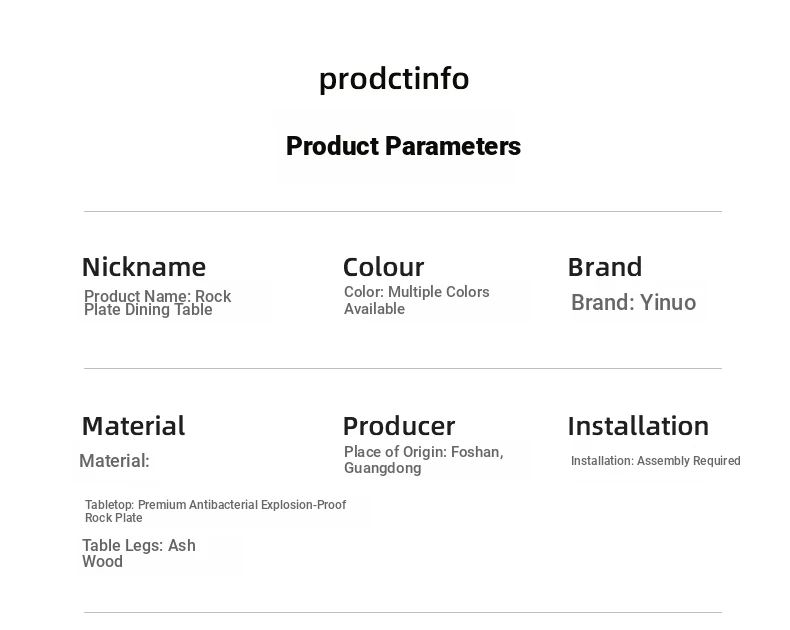Select Table Legs: Ash Wood text
The width and height of the screenshot is (790, 630).
(x=139, y=553)
